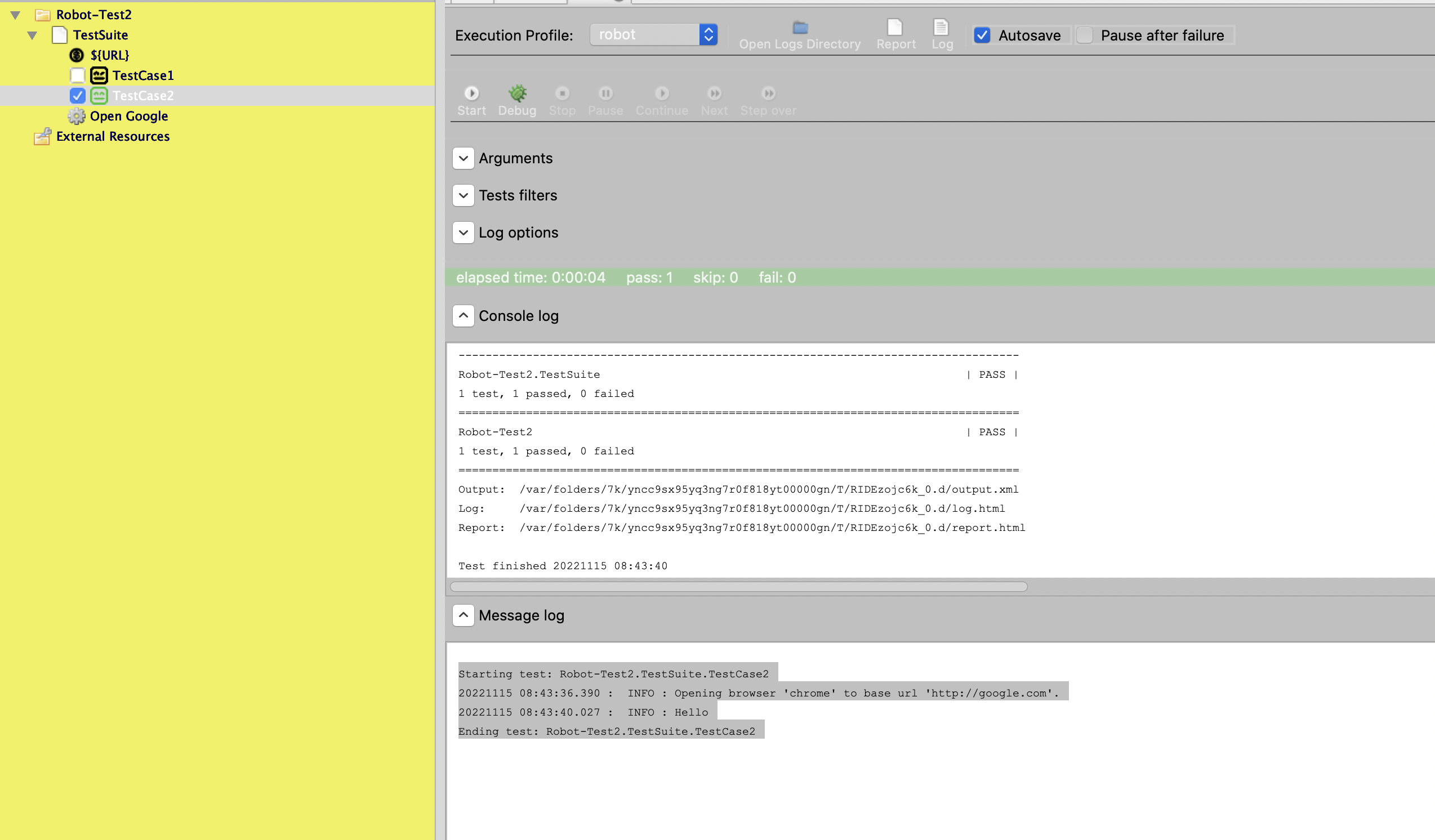Select the TestCase2 tree item
Screen dimensions: 1435x840
(x=143, y=96)
